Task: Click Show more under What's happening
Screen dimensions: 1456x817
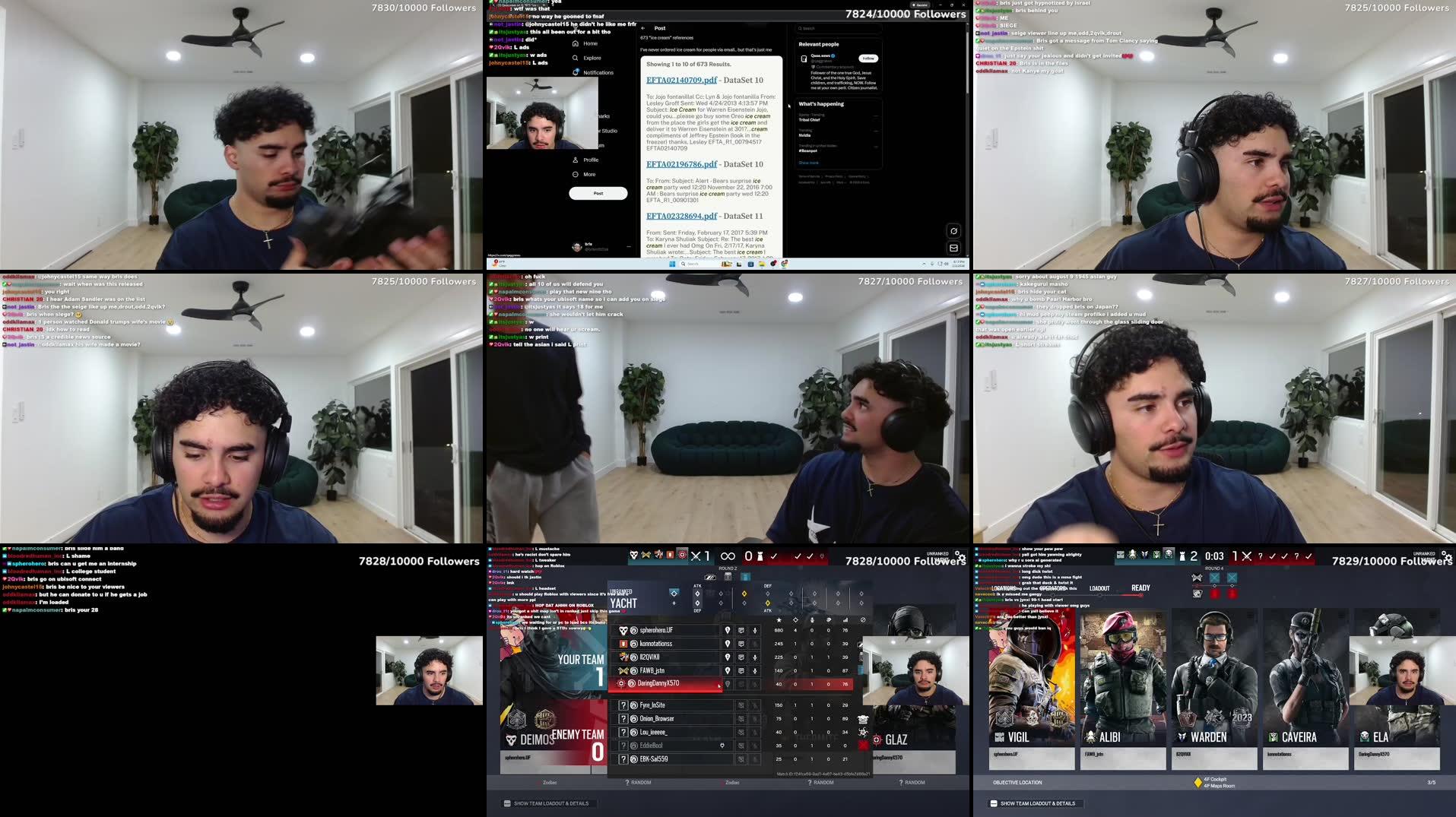Action: click(809, 162)
